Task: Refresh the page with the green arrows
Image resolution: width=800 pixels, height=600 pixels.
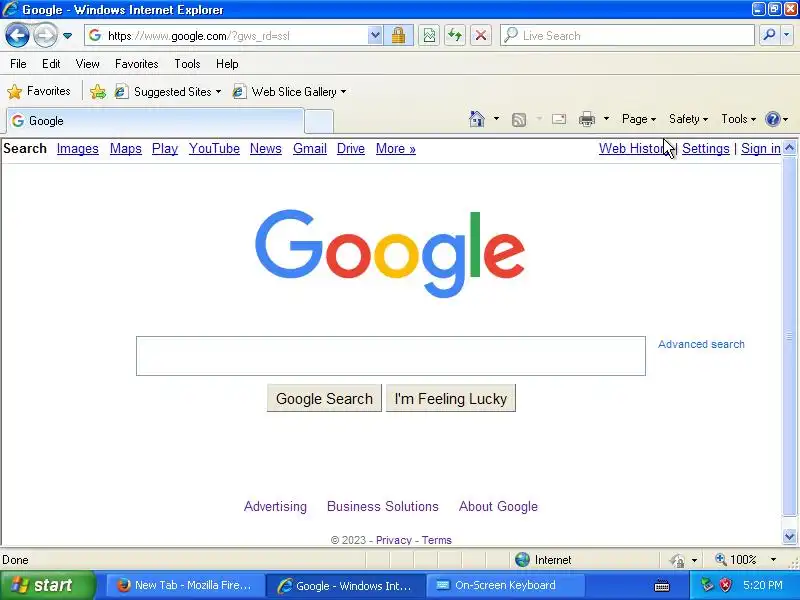Action: click(455, 36)
